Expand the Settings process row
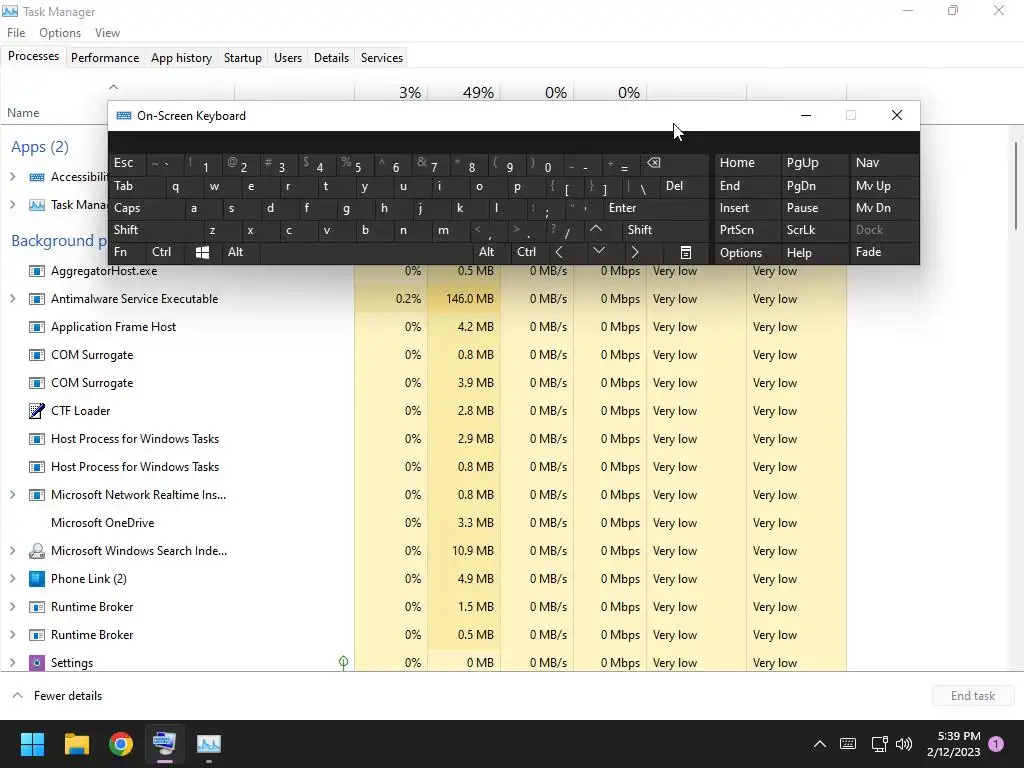 (x=12, y=663)
